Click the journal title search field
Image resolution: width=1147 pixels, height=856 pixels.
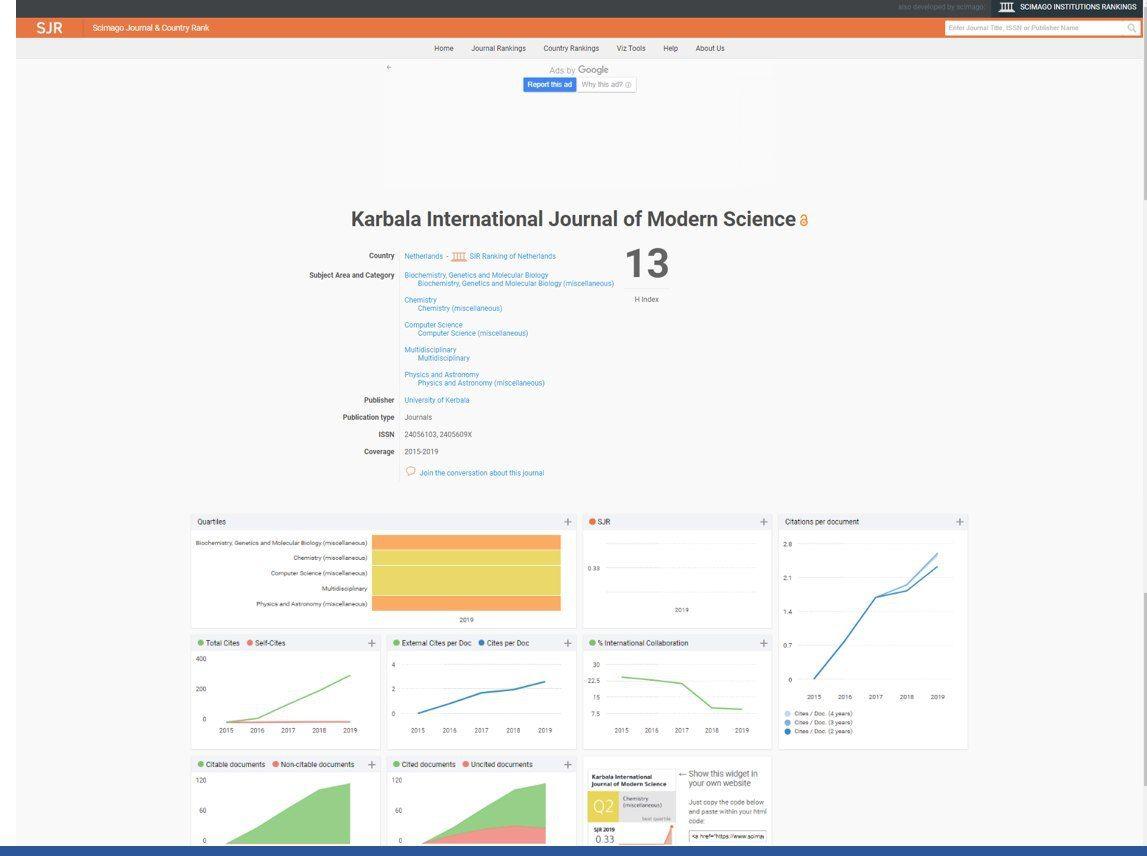pos(1035,28)
